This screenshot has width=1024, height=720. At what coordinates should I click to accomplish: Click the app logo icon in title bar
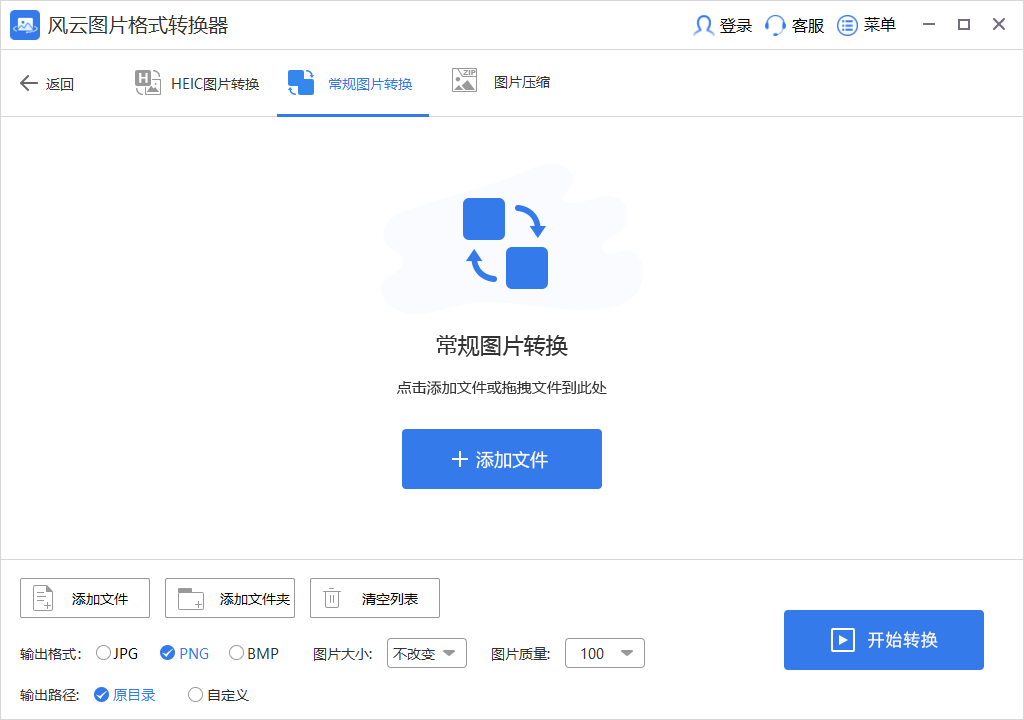coord(24,25)
